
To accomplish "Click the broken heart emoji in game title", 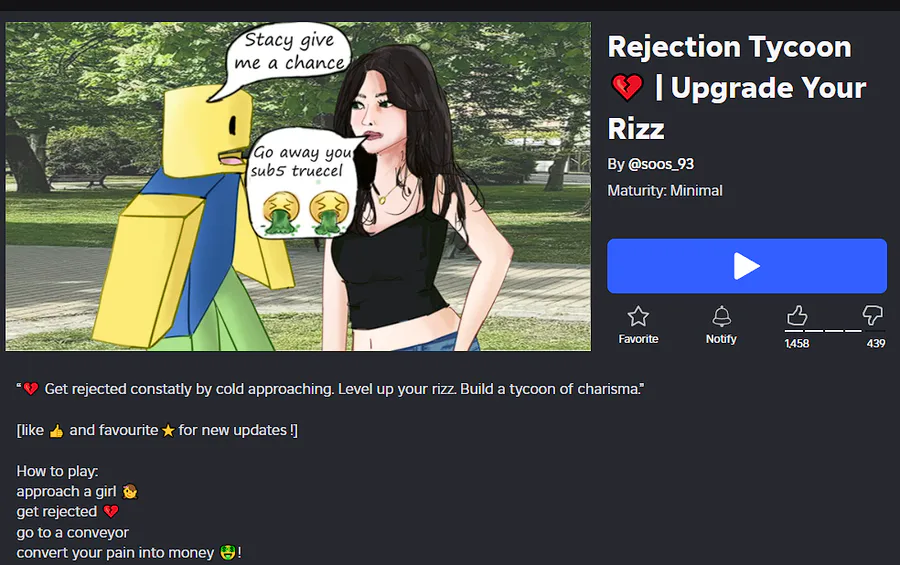I will [627, 88].
